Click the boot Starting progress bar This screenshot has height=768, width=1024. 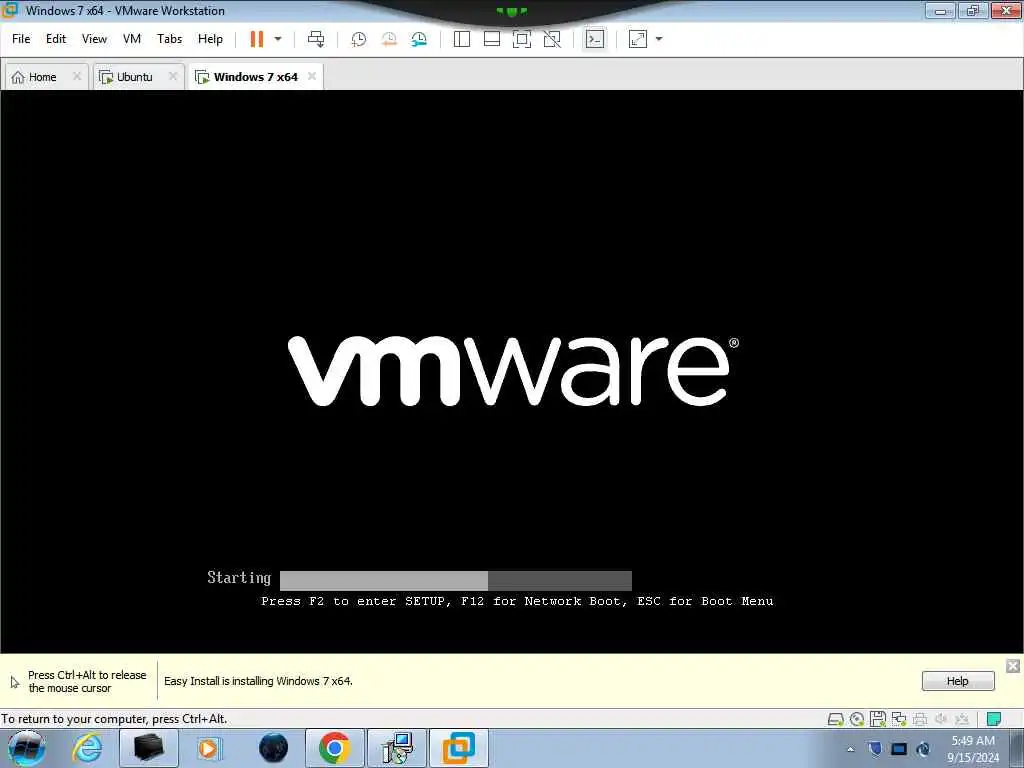pos(456,581)
